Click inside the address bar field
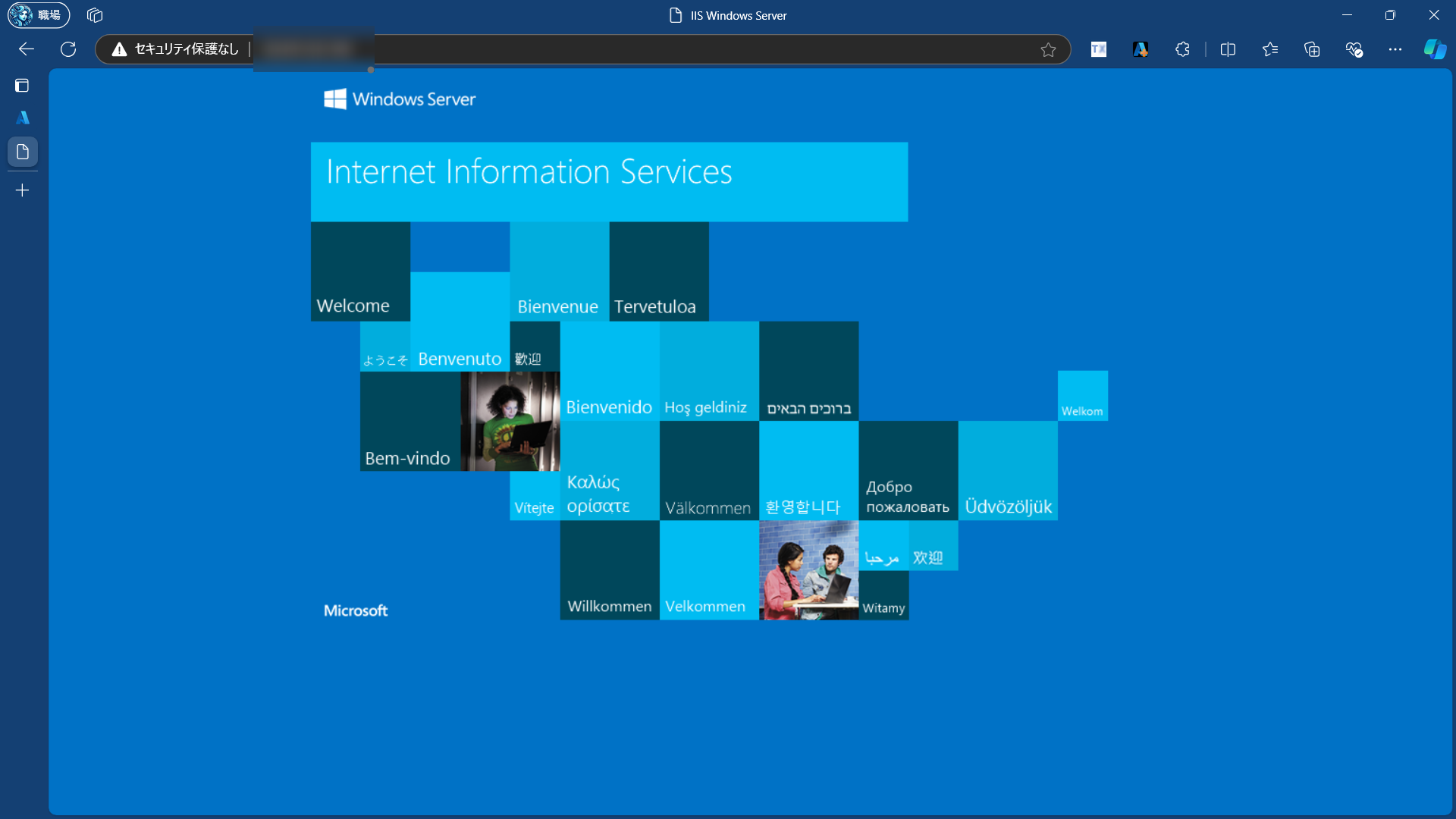The image size is (1456, 819). [x=682, y=49]
